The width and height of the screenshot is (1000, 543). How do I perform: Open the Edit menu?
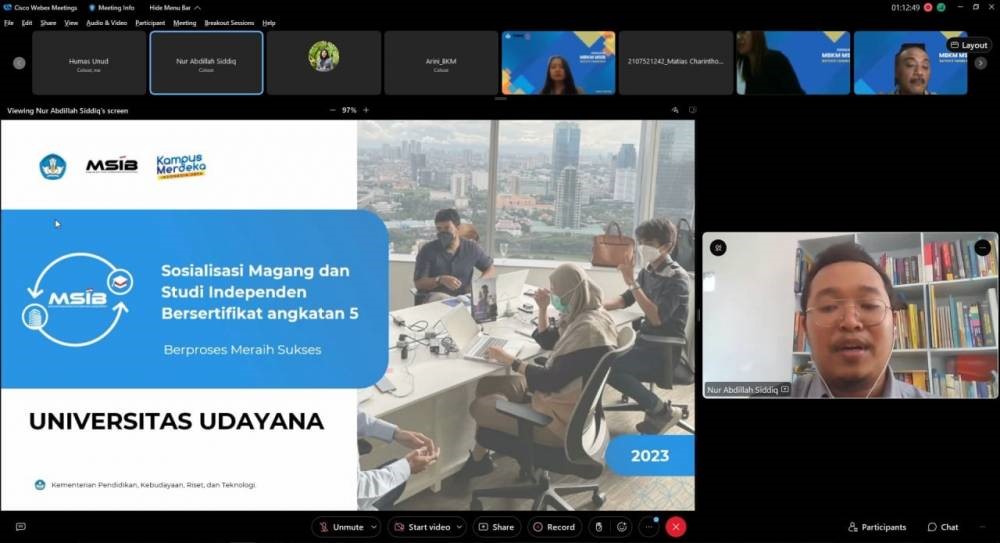pyautogui.click(x=27, y=23)
